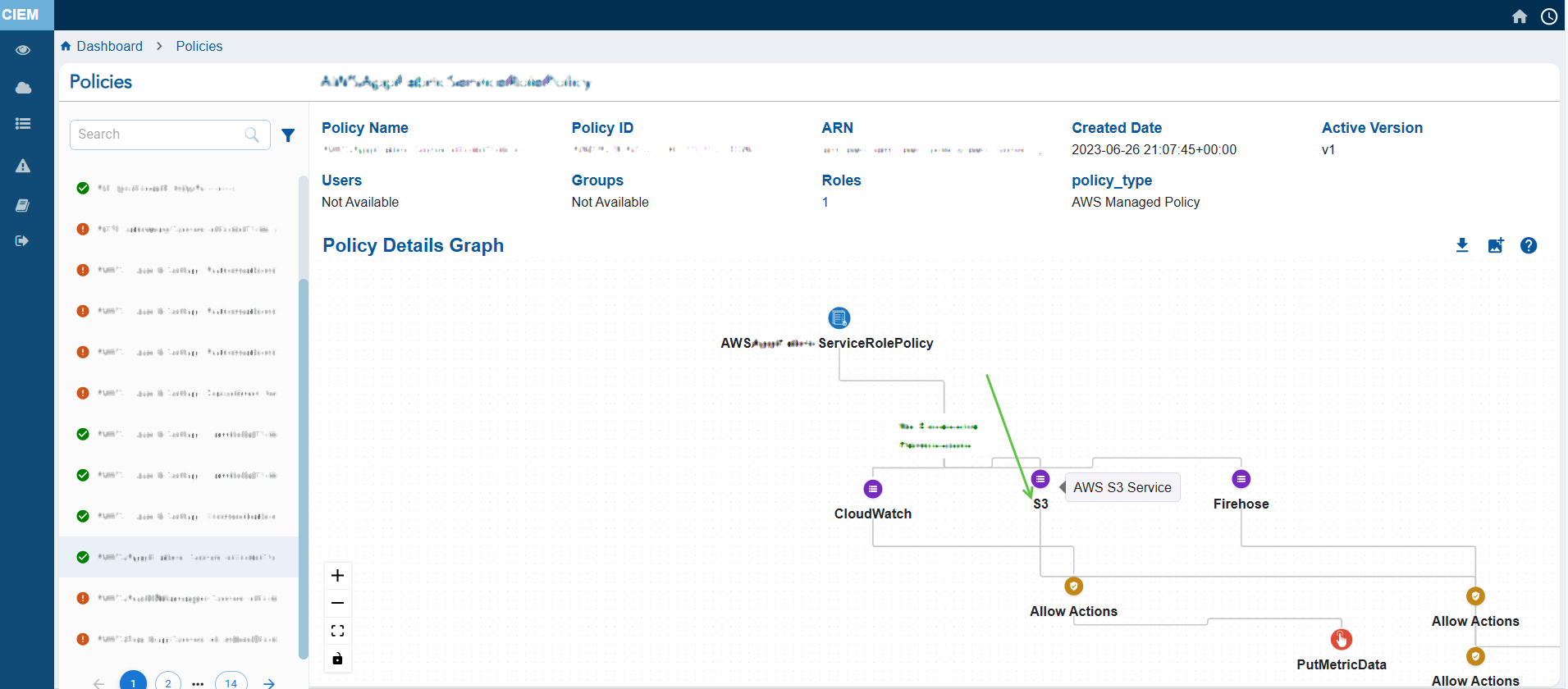Open the cloud icon in left sidebar
The image size is (1568, 689).
pyautogui.click(x=23, y=88)
